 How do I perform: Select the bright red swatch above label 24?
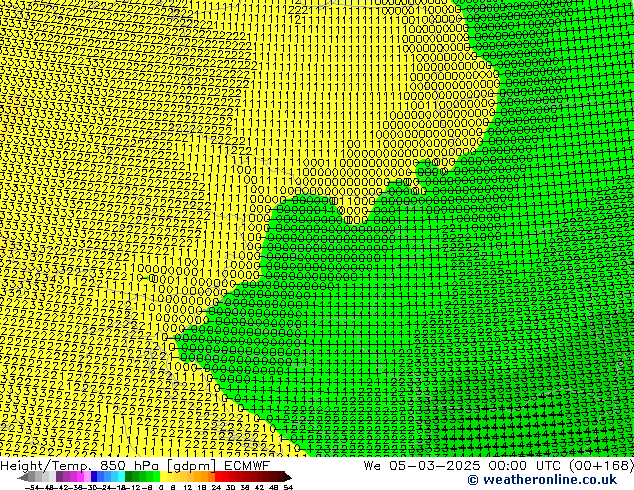pyautogui.click(x=218, y=476)
